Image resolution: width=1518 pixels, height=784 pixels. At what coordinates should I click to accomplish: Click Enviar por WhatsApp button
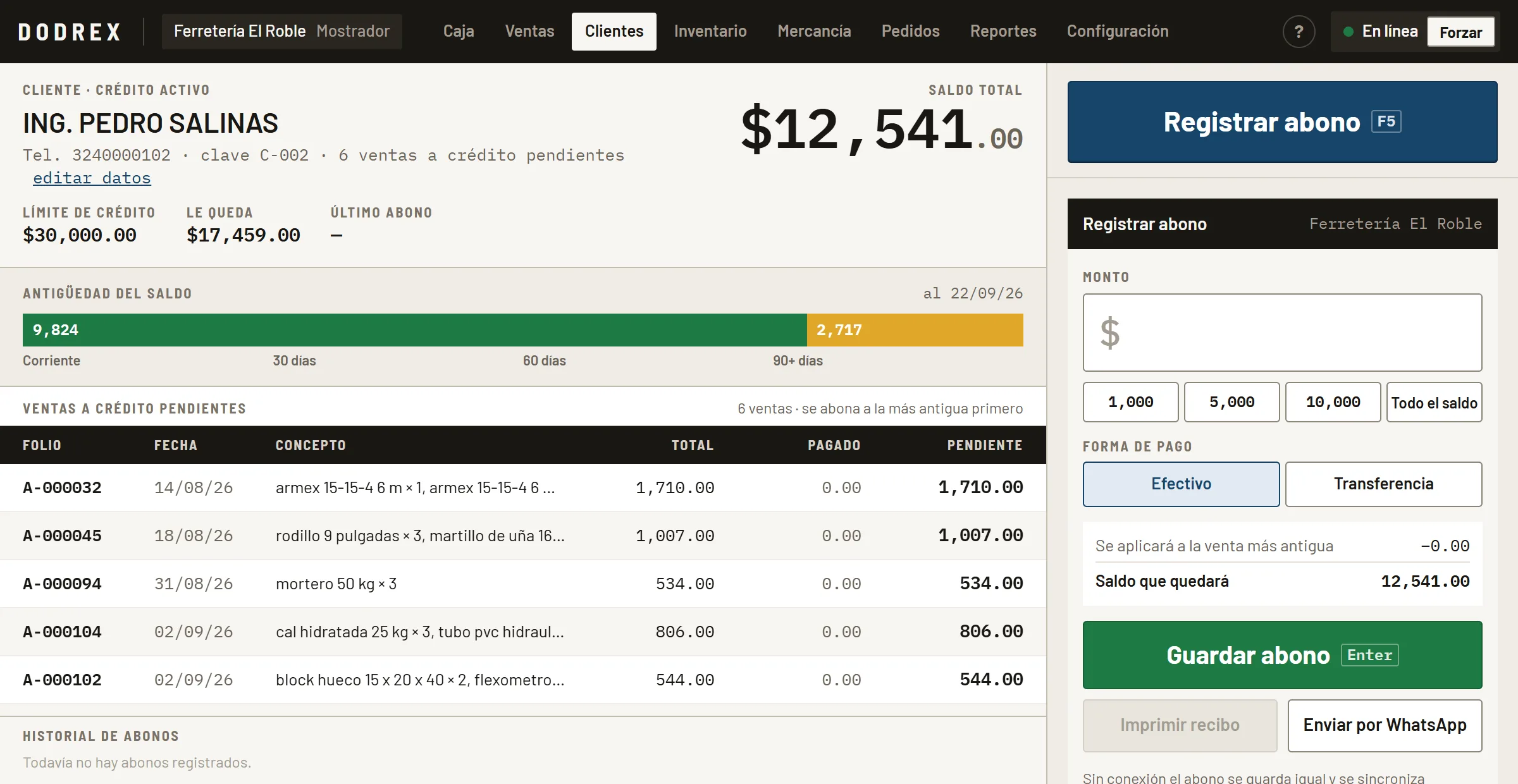click(1385, 726)
